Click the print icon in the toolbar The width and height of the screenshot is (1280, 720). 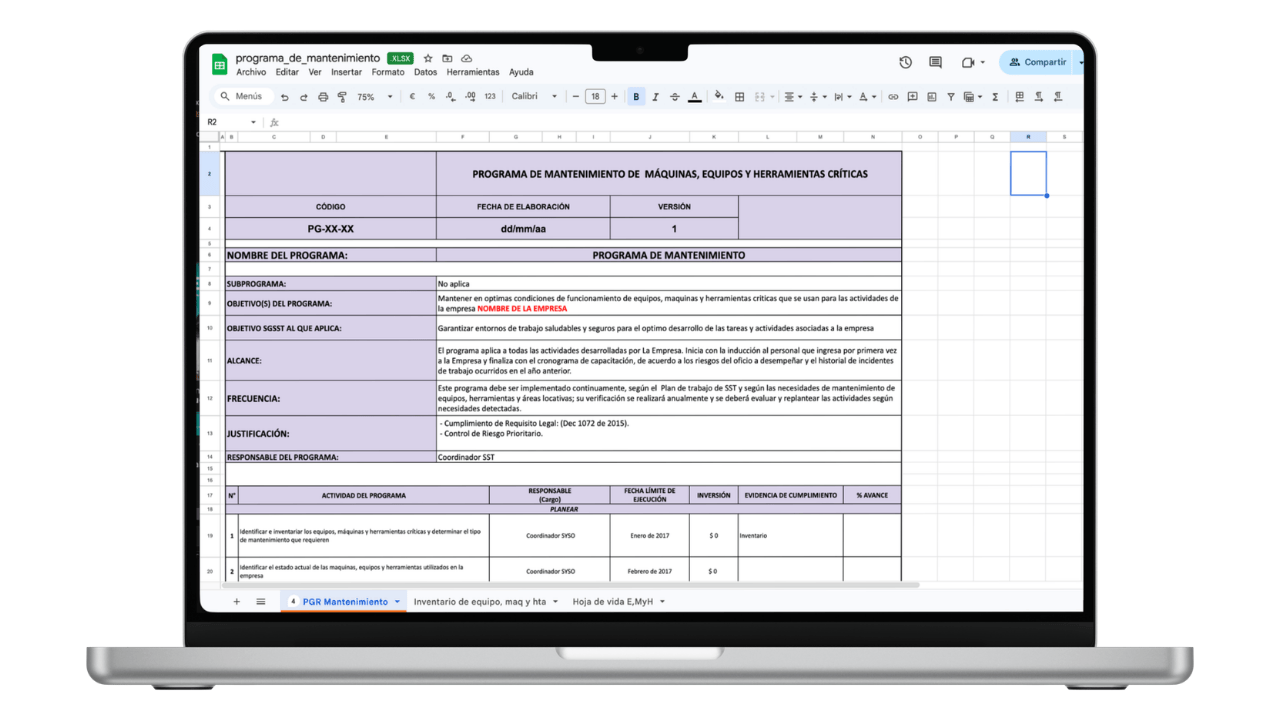point(323,97)
